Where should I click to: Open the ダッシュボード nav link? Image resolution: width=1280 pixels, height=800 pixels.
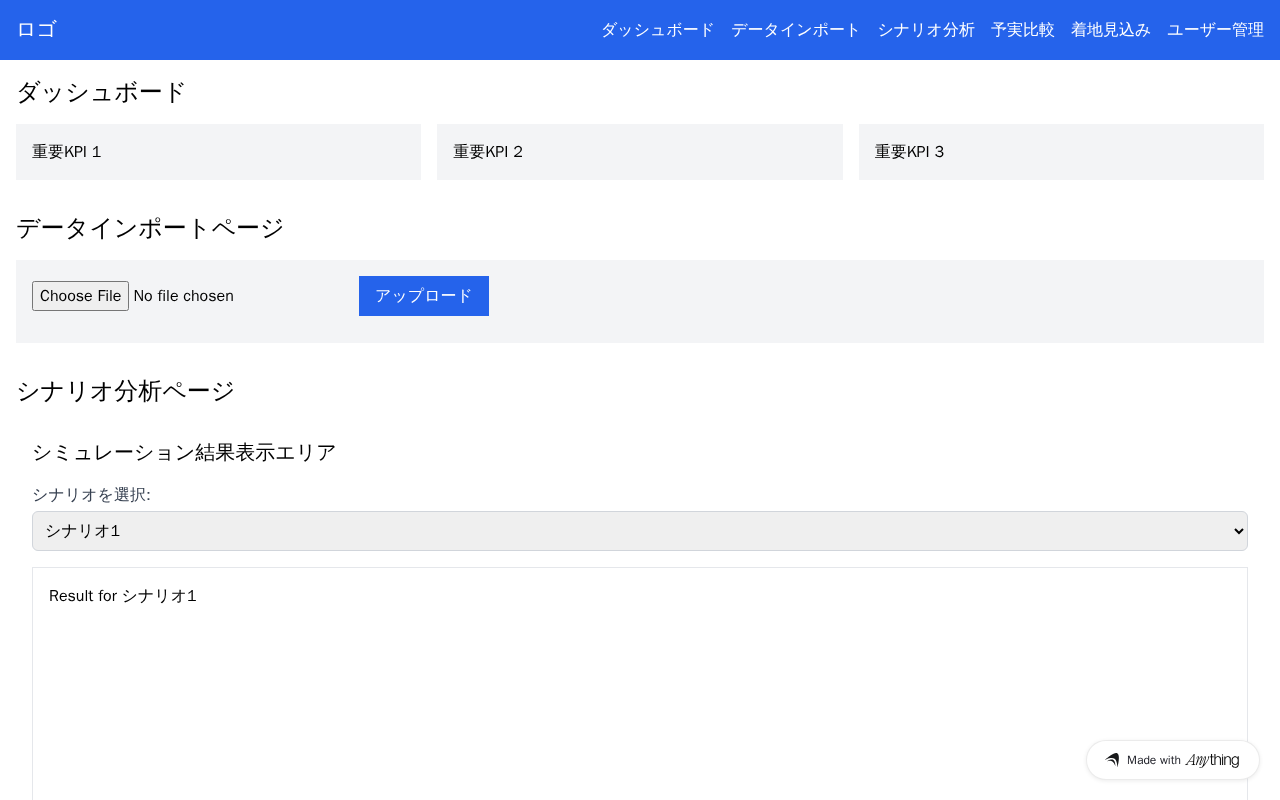(657, 30)
